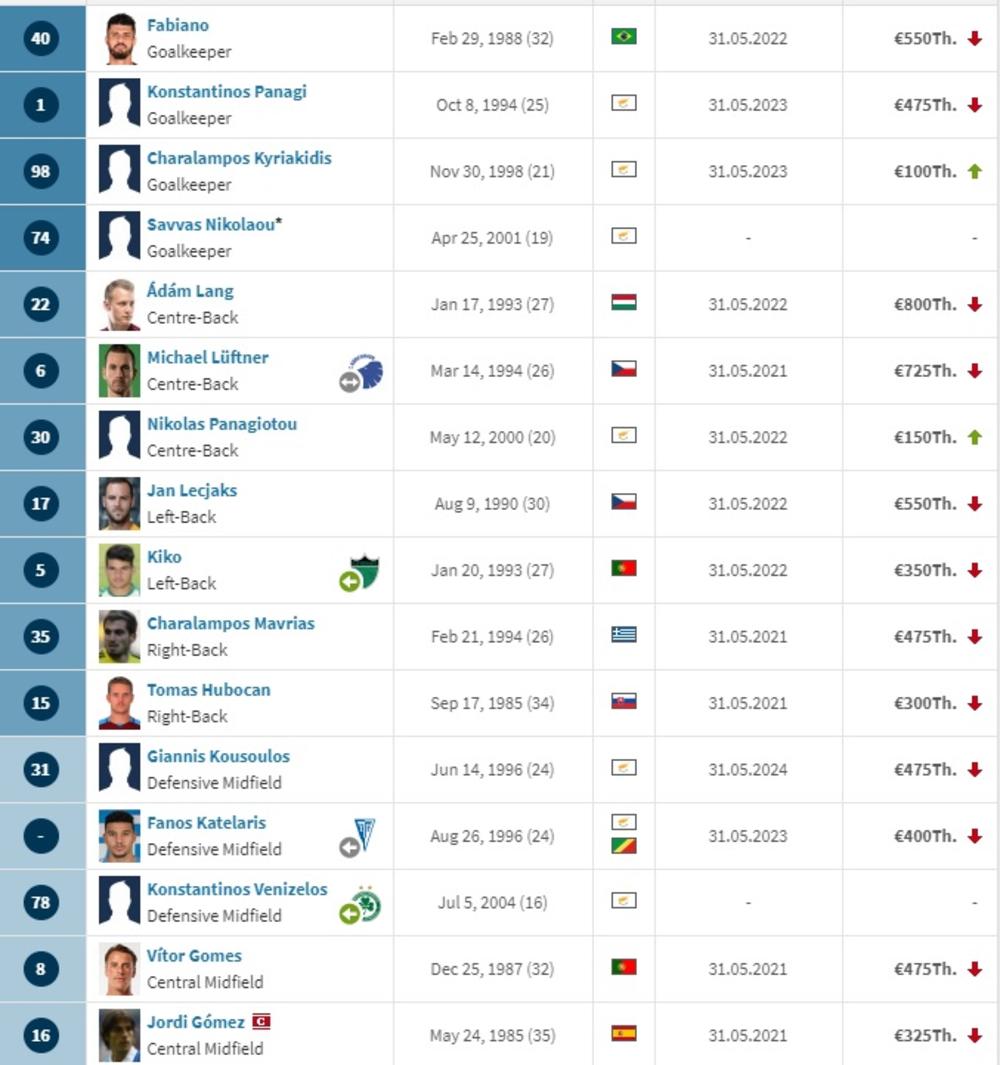Screen dimensions: 1000x1065
Task: Click the club crest beside Konstantinos Venizelos
Action: coord(364,904)
